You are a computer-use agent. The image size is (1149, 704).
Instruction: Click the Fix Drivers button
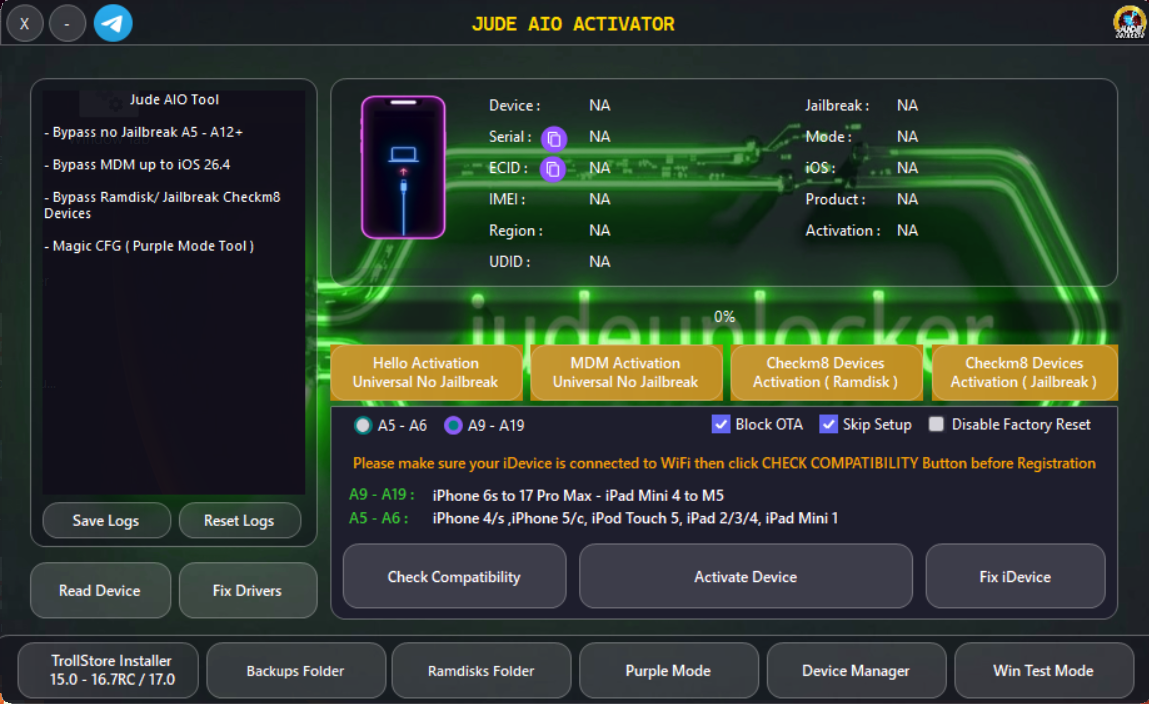(248, 590)
